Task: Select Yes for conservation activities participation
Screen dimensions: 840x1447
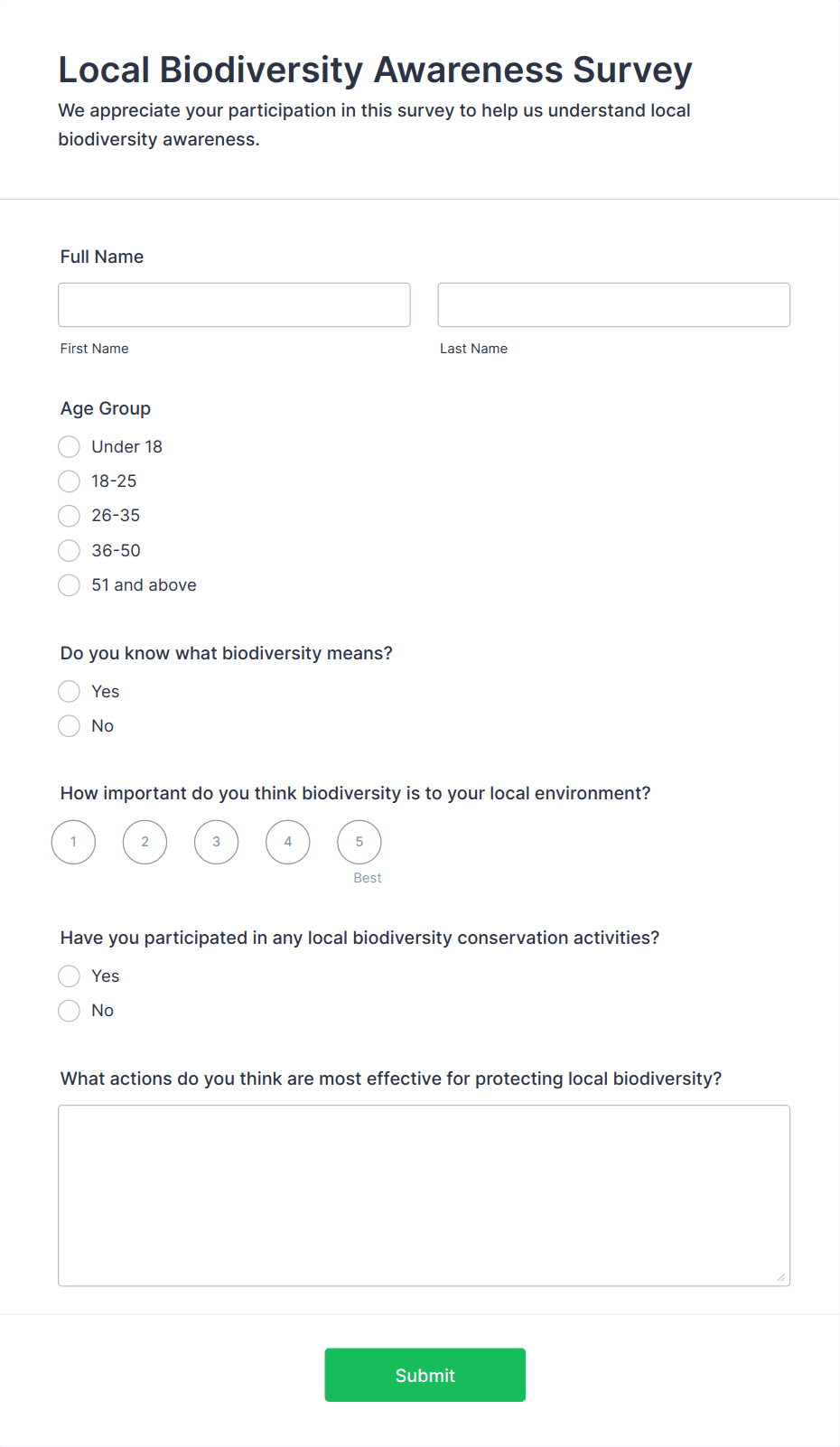Action: click(70, 976)
